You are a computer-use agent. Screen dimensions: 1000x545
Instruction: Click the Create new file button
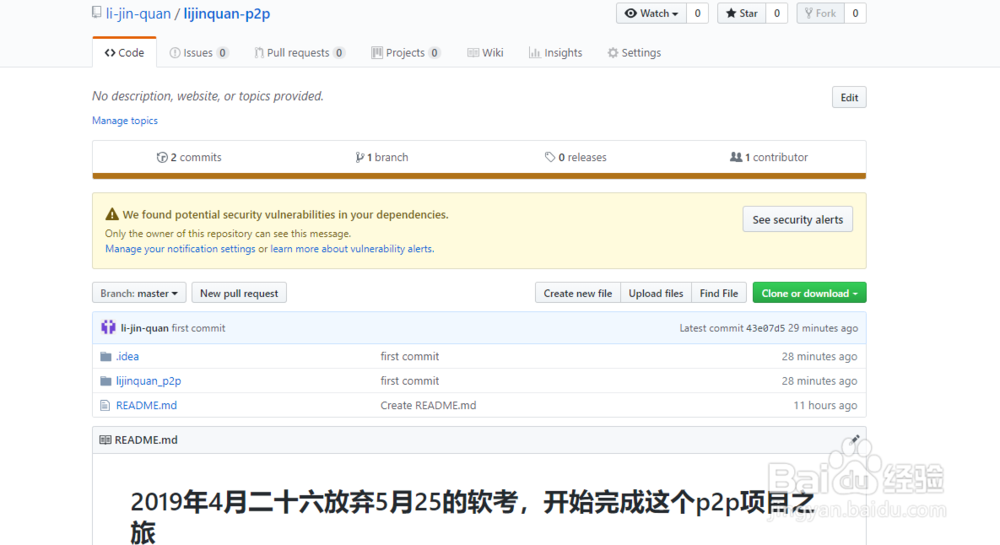578,293
